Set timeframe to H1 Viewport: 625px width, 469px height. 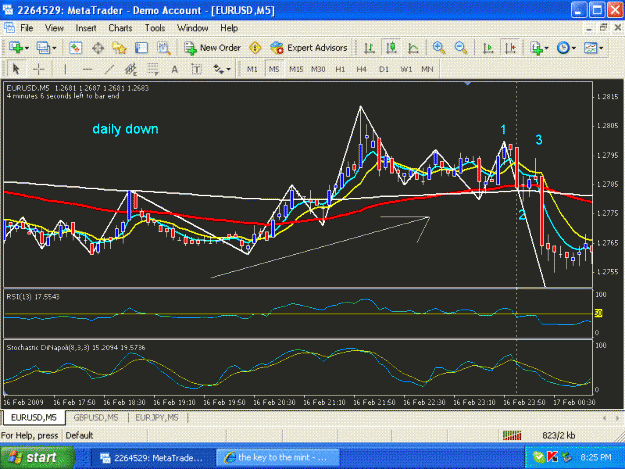tap(340, 69)
